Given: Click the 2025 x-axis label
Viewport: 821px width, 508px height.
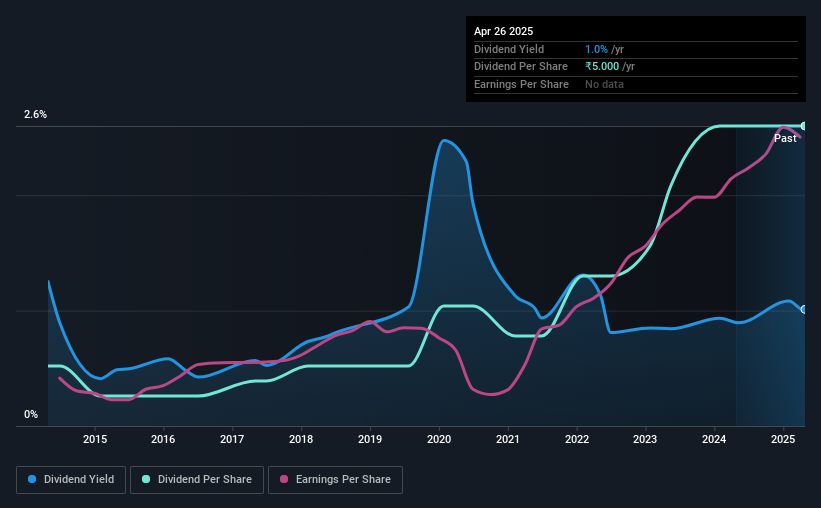Looking at the screenshot, I should (783, 439).
